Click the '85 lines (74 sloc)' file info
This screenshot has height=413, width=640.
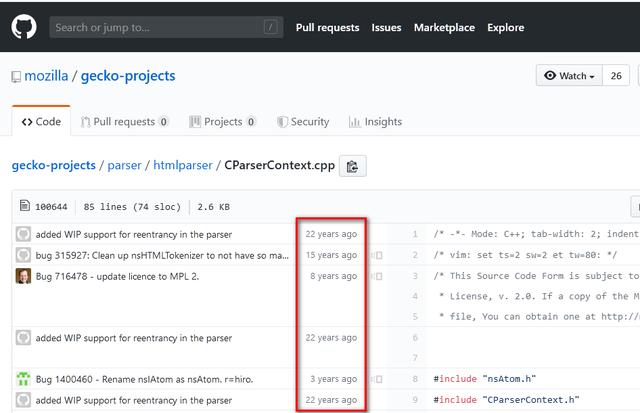coord(132,207)
